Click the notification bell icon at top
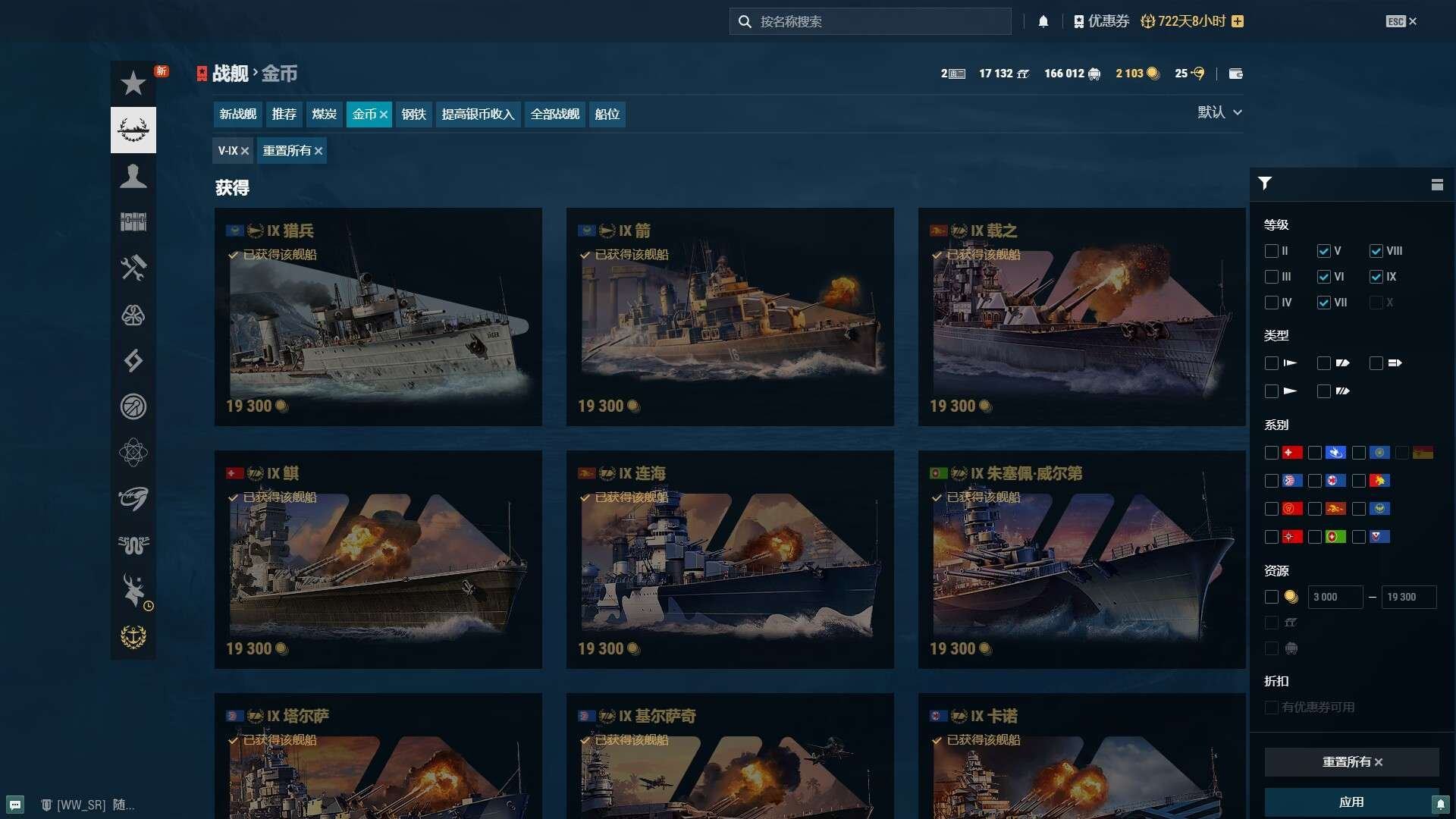Image resolution: width=1456 pixels, height=819 pixels. pos(1043,21)
